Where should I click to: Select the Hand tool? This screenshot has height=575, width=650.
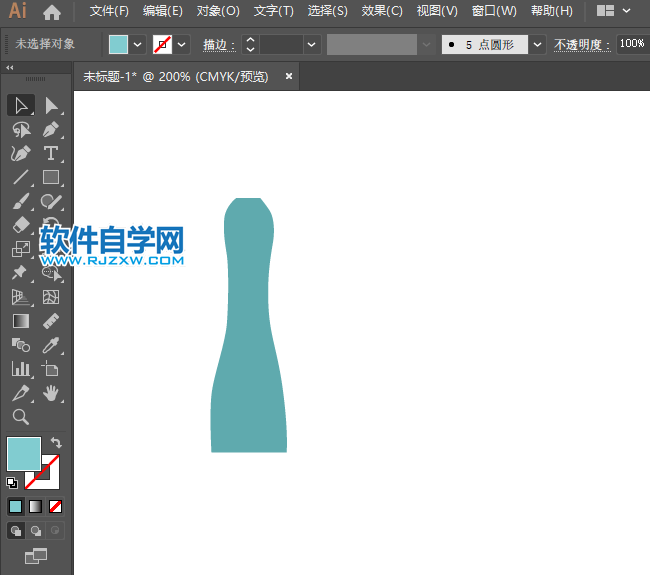pos(51,393)
